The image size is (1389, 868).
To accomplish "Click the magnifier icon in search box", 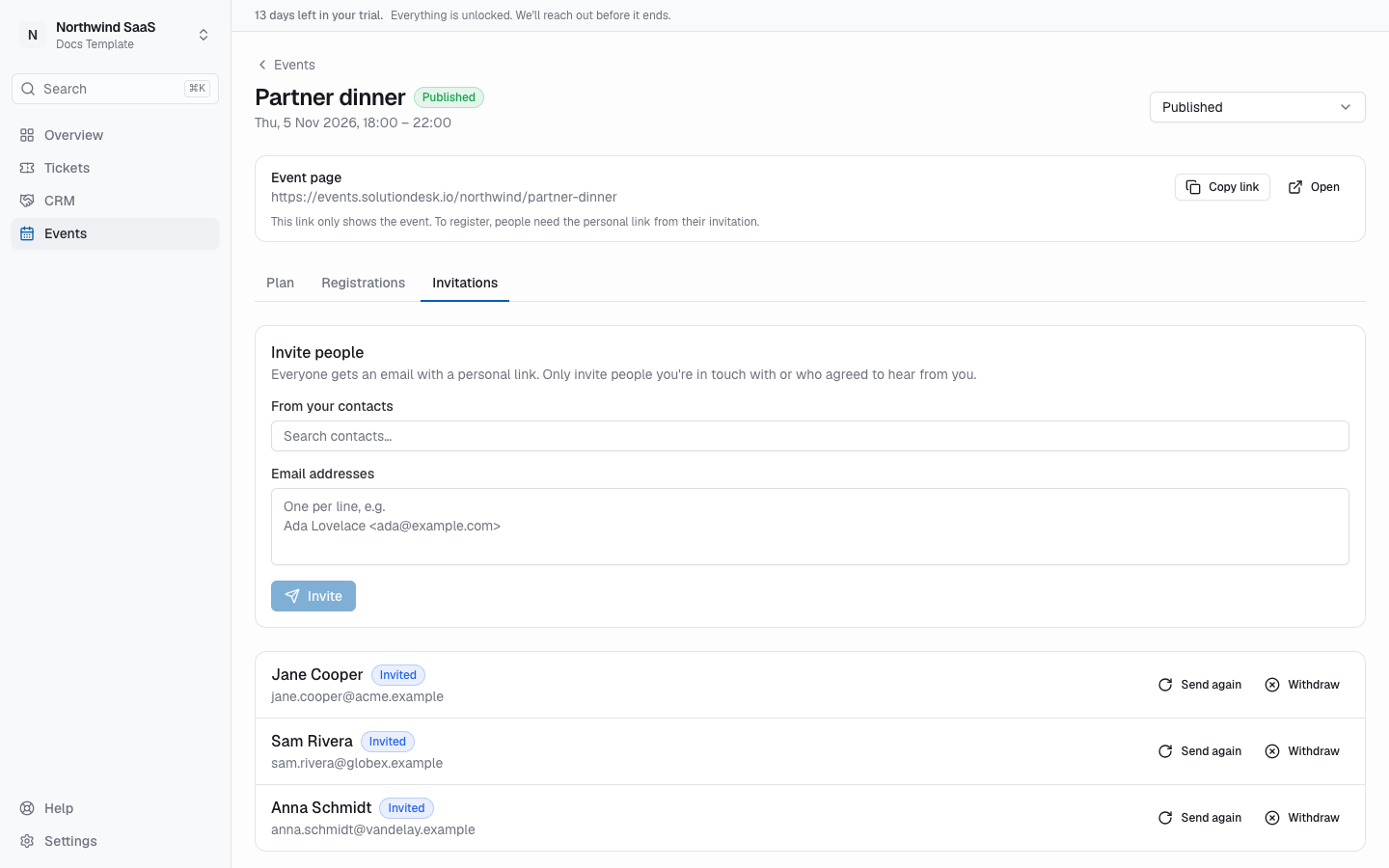I will point(28,89).
